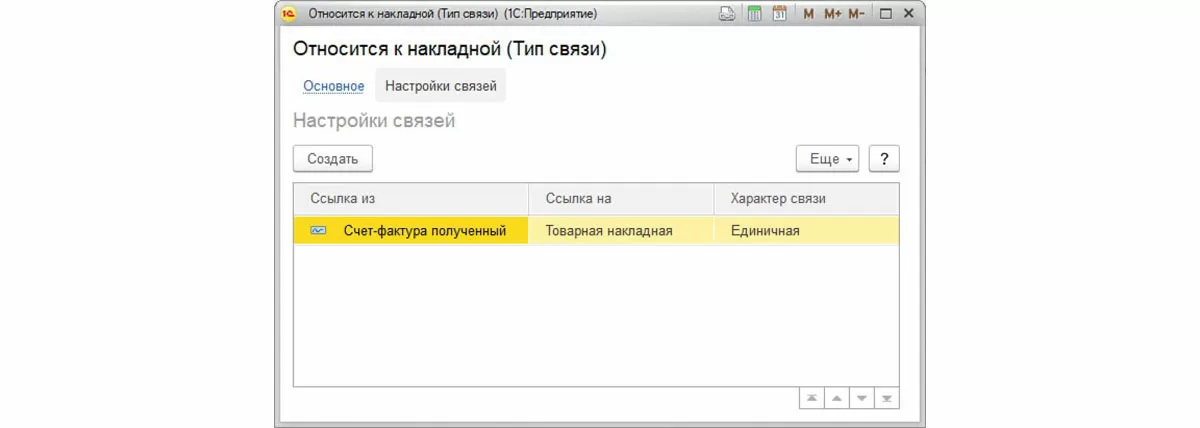Screen dimensions: 1200x428
Task: Open help with the ? button
Action: click(884, 159)
